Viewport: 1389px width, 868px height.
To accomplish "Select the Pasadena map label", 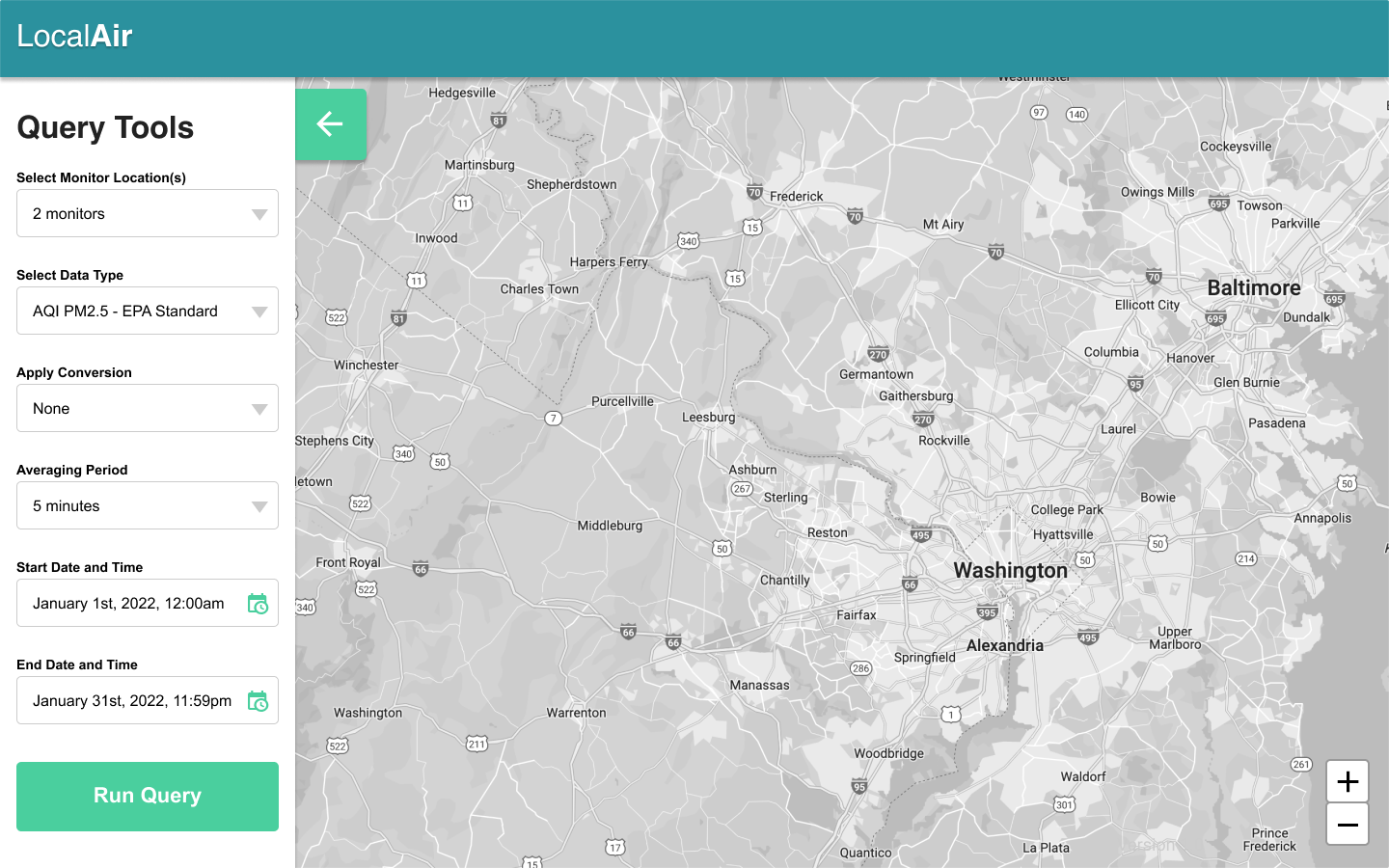I will [1277, 423].
